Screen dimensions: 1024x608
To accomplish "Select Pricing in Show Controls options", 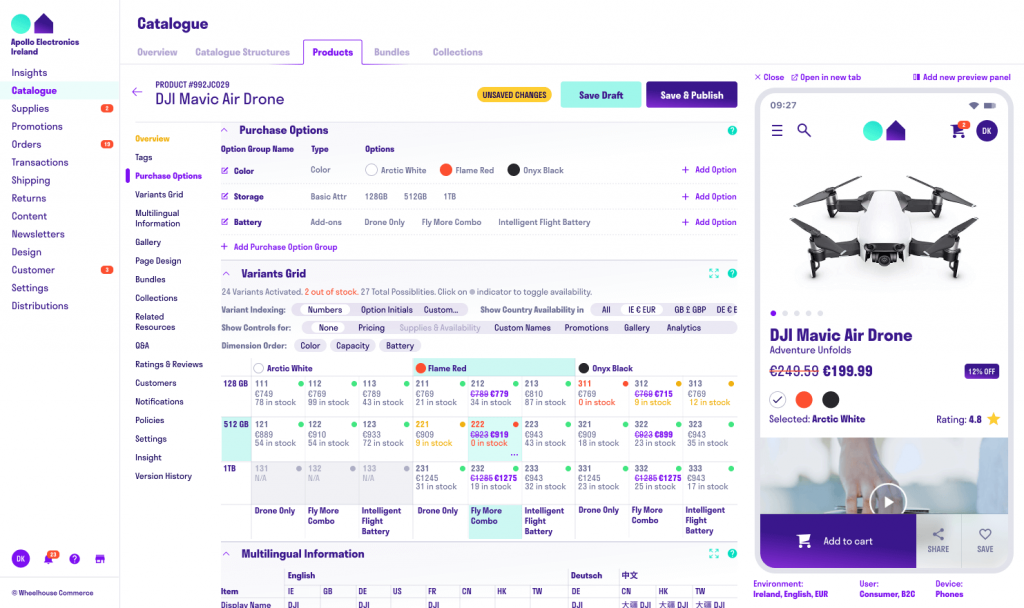I will [371, 328].
